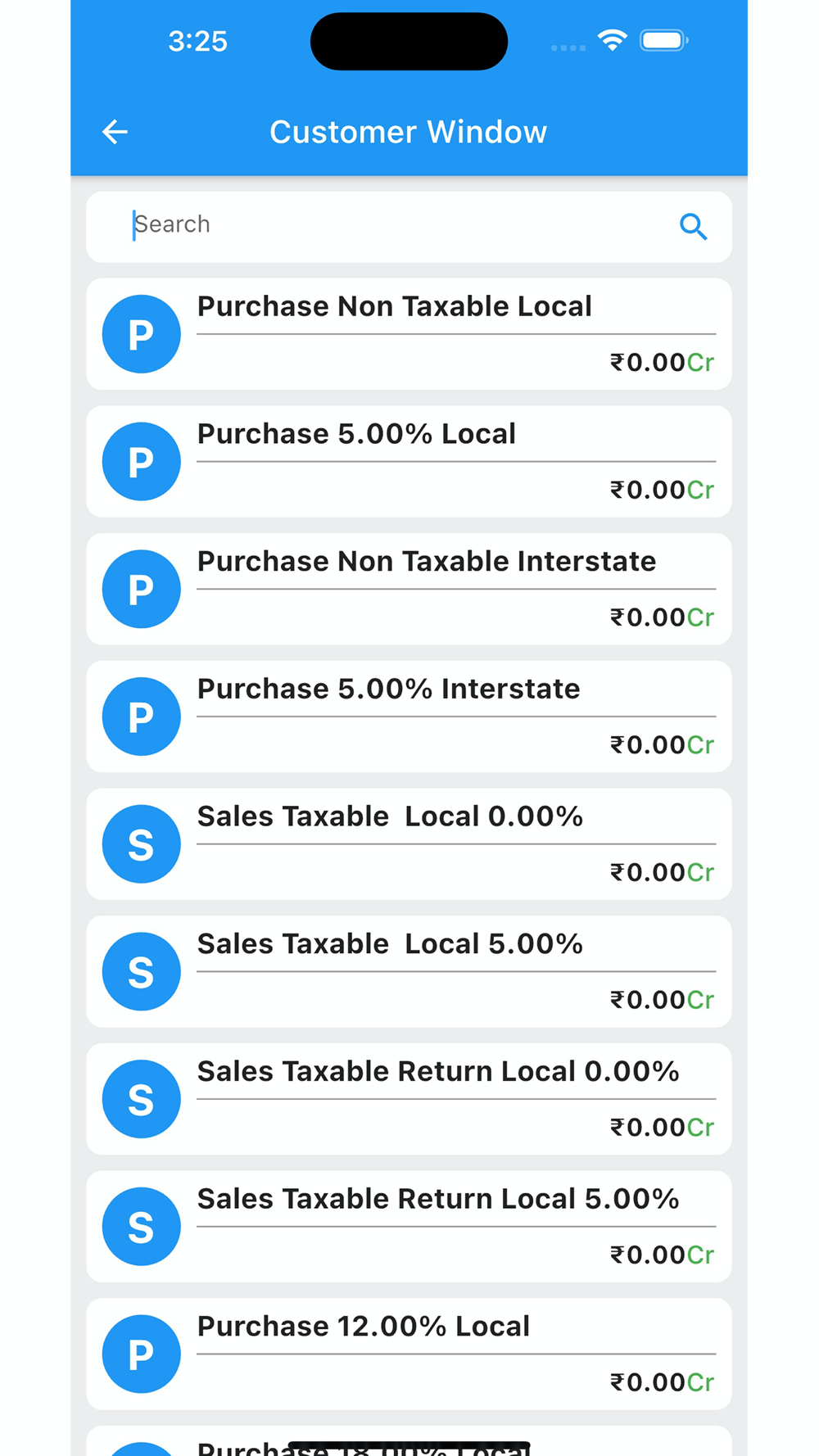819x1456 pixels.
Task: Click the ₹0.00Cr balance of Sales Taxable Local 5.00%
Action: 662,1000
